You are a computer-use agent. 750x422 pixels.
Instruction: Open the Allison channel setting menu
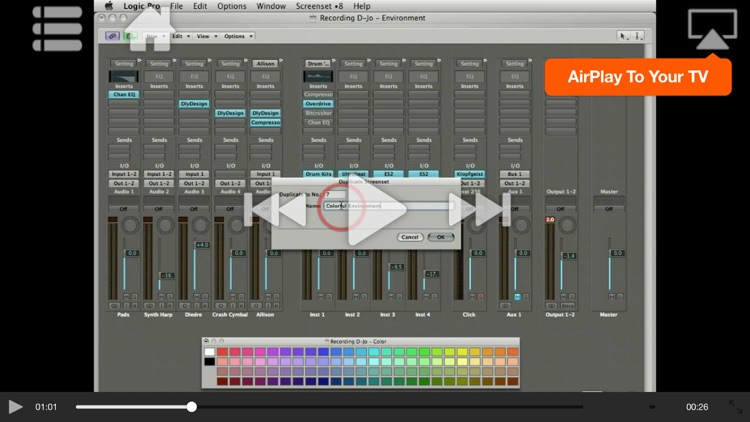[265, 63]
